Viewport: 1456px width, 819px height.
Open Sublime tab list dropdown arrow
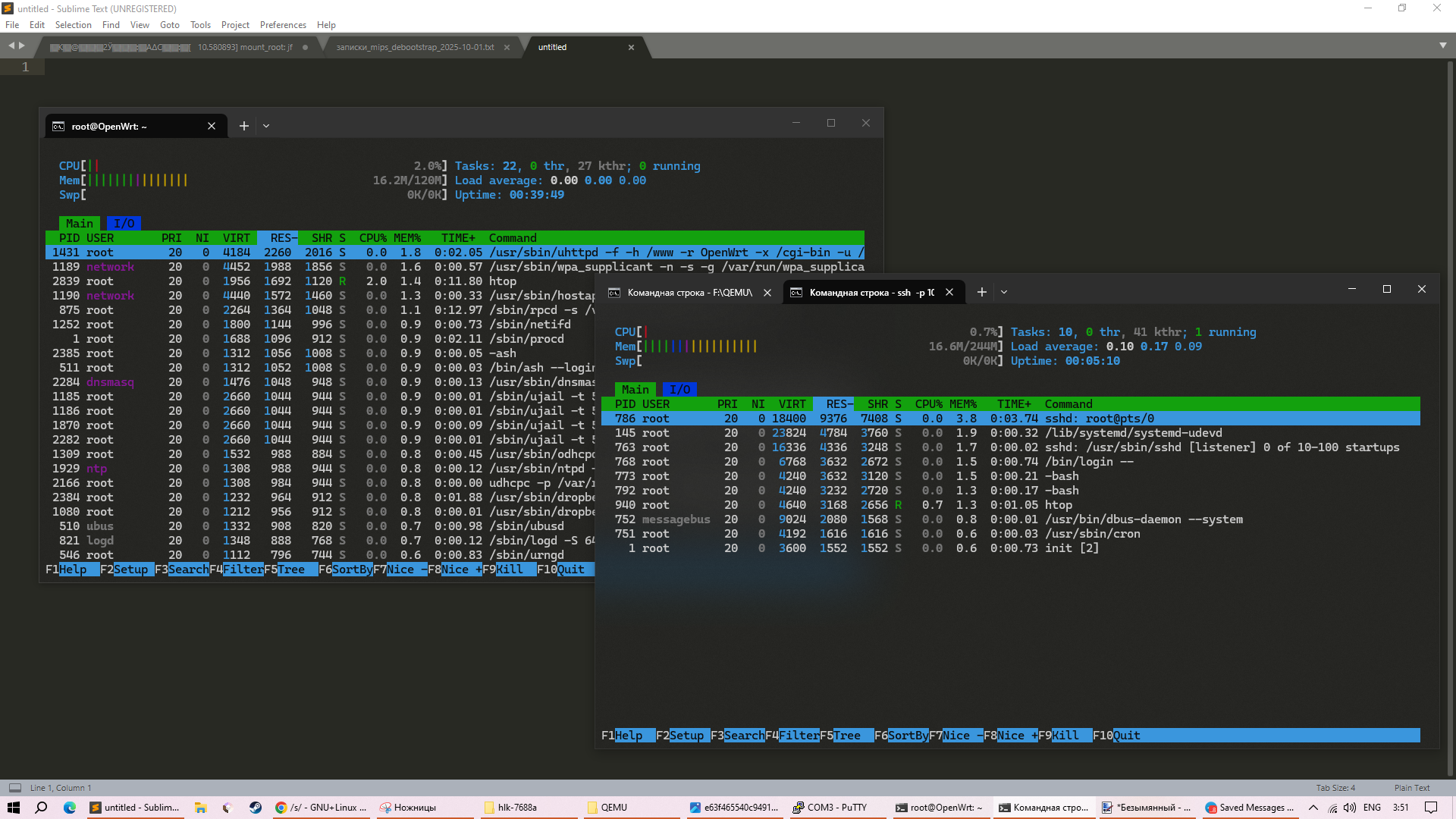point(1442,46)
